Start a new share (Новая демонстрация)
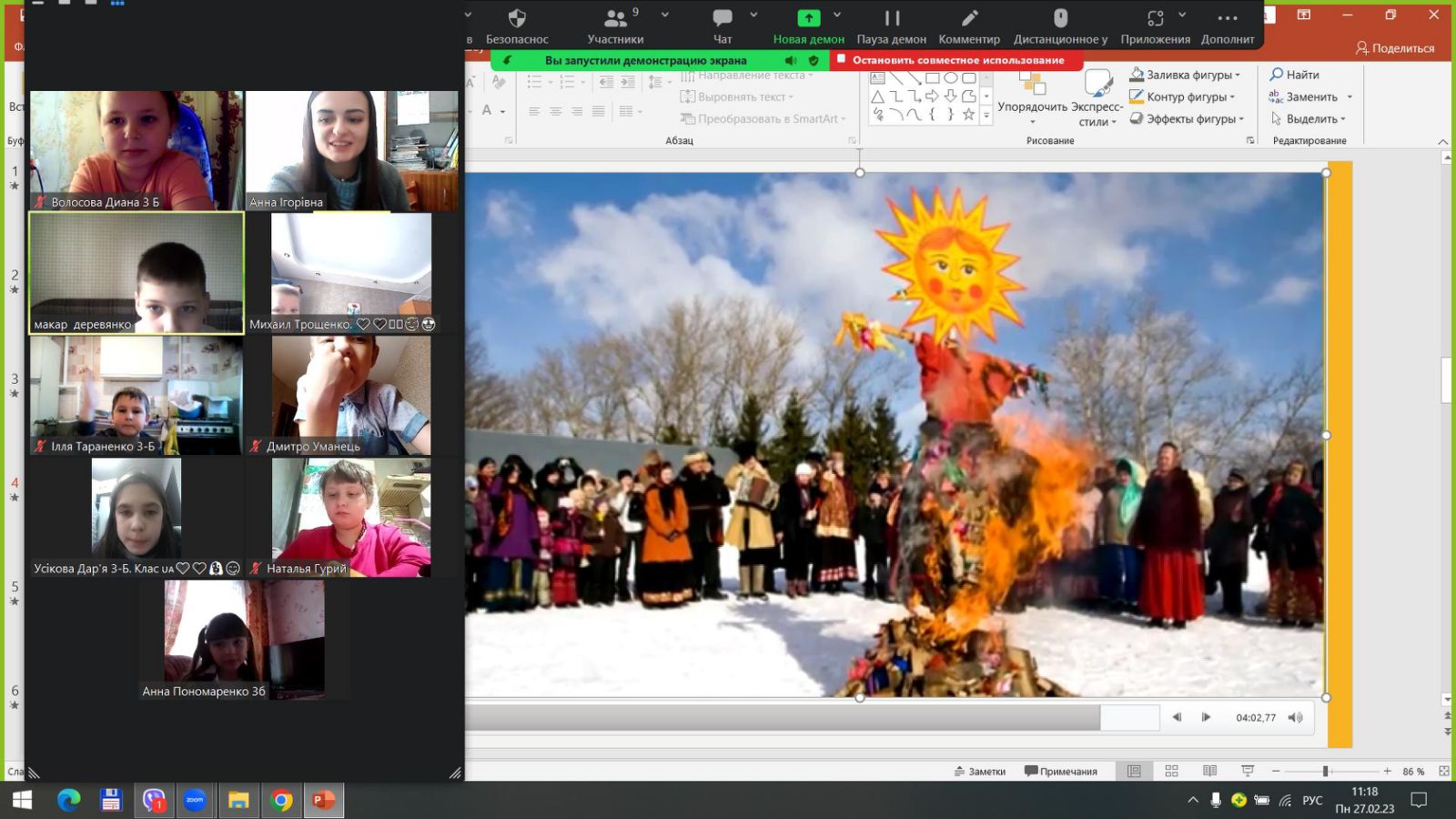 click(808, 26)
